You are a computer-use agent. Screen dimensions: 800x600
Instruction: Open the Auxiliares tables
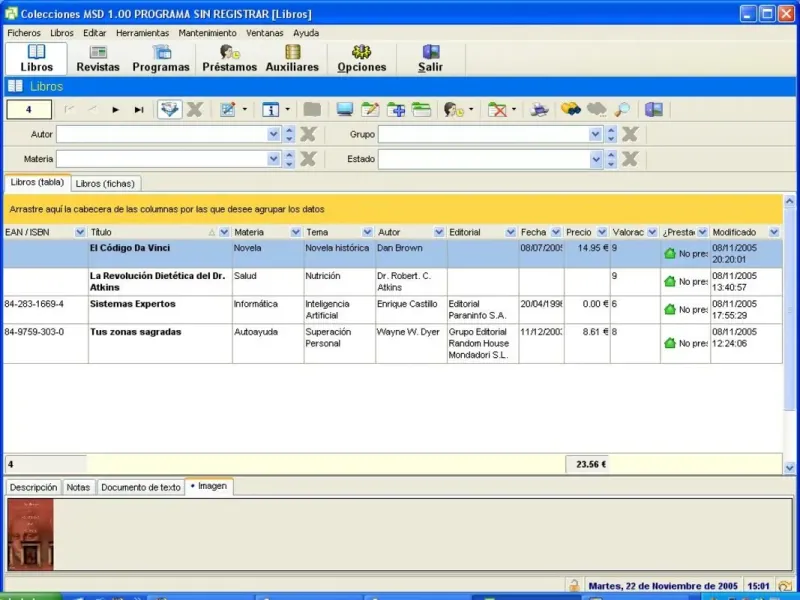tap(292, 58)
